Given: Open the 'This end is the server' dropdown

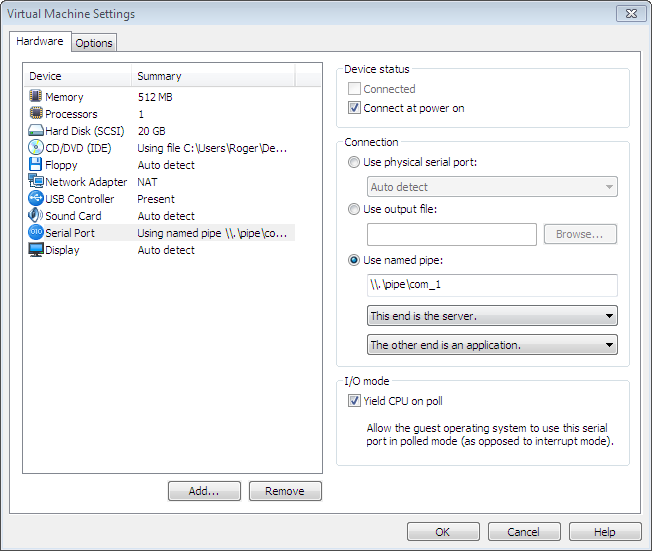Looking at the screenshot, I should tap(492, 316).
